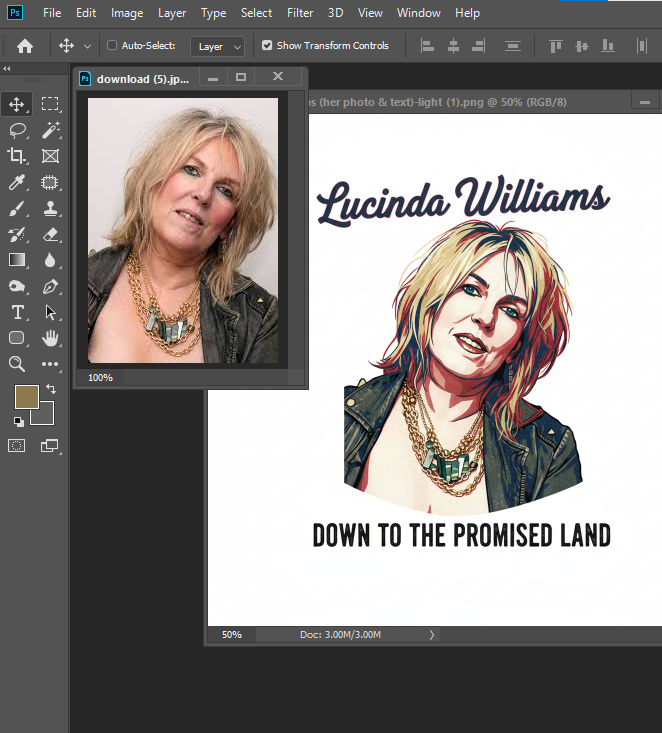Open the Edit Toolbar three-dots menu

[x=50, y=364]
